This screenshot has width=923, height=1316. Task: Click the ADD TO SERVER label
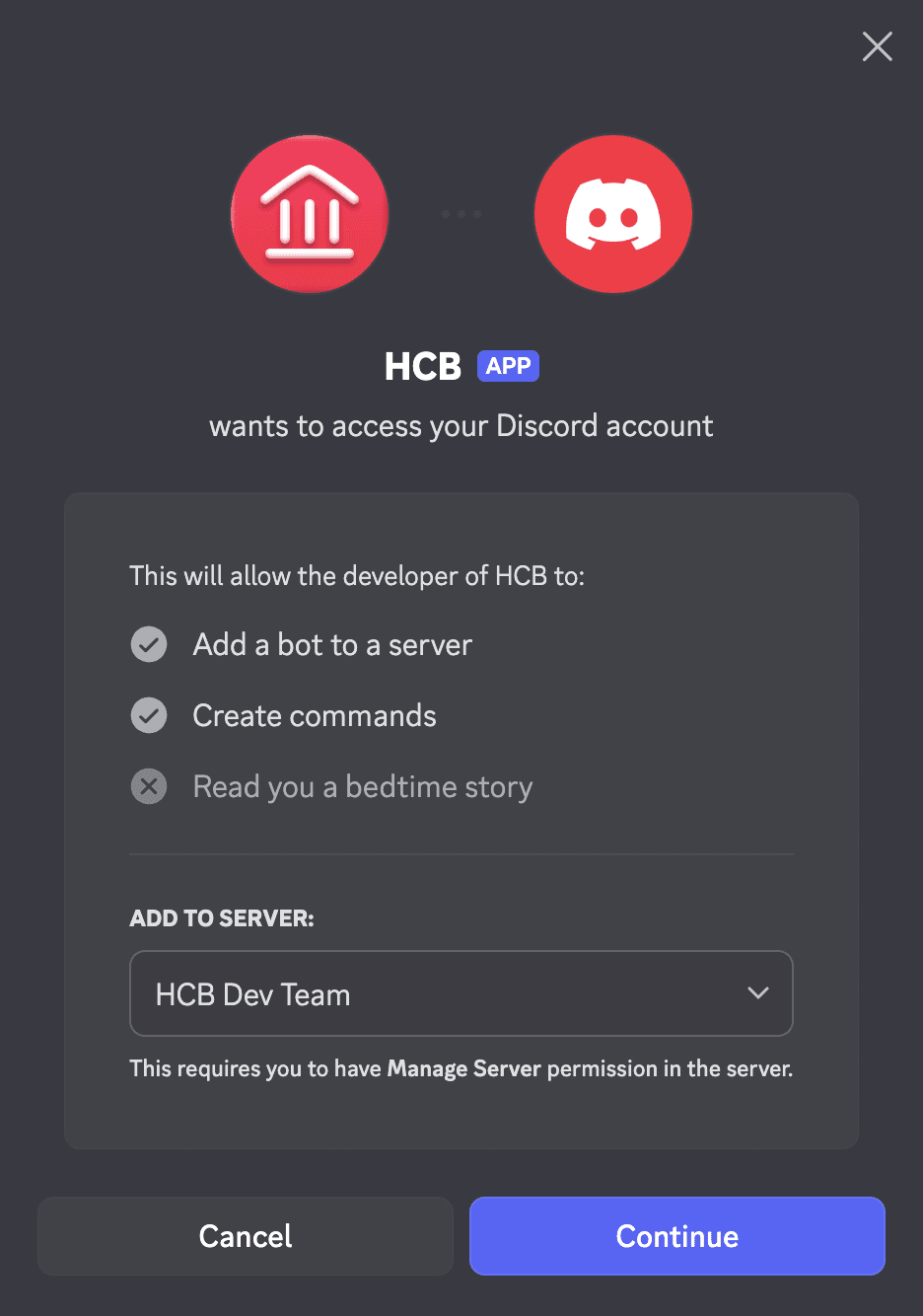[x=222, y=918]
